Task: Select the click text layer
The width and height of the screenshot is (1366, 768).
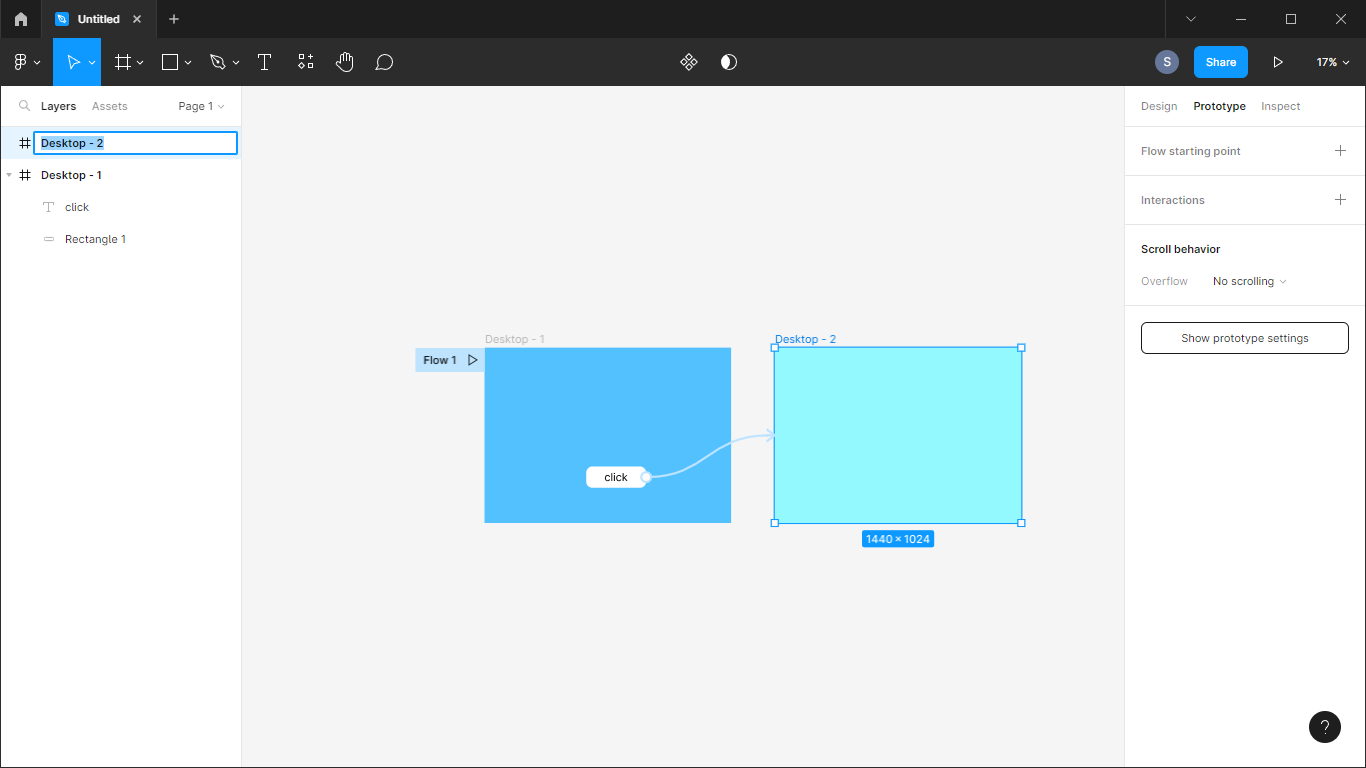Action: click(120, 207)
